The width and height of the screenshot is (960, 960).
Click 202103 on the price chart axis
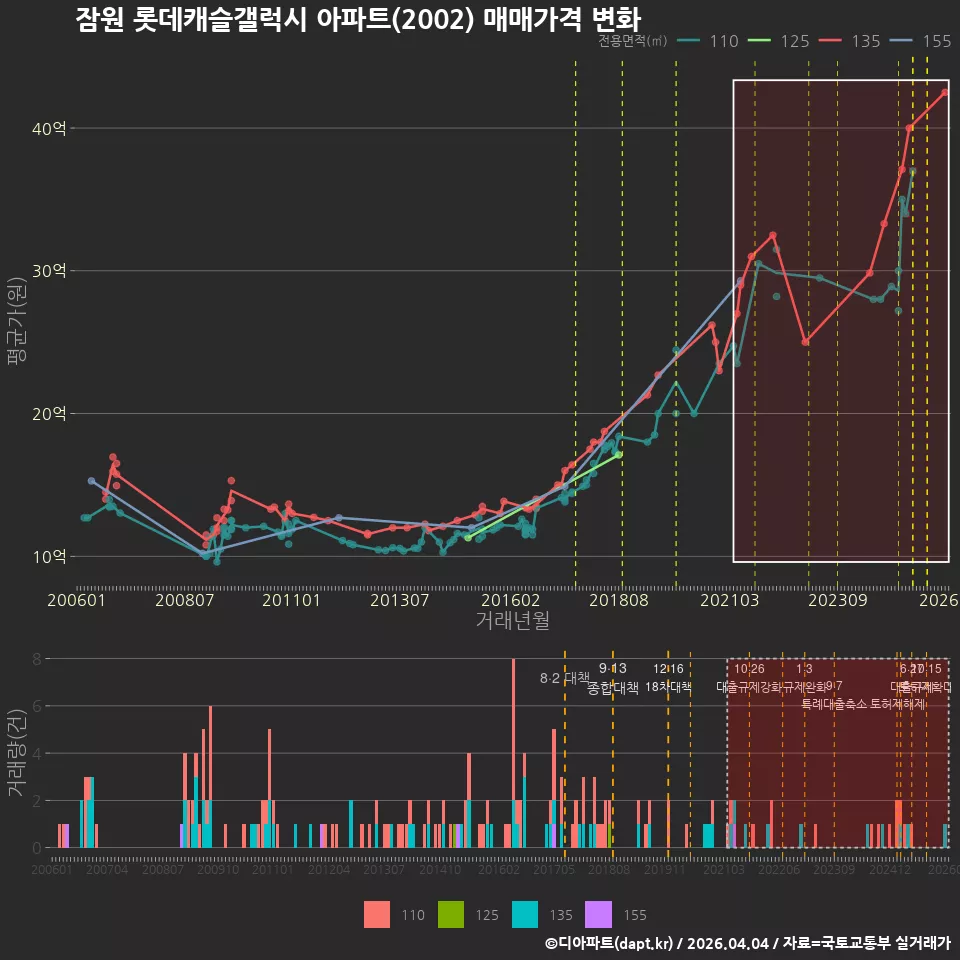(x=730, y=600)
